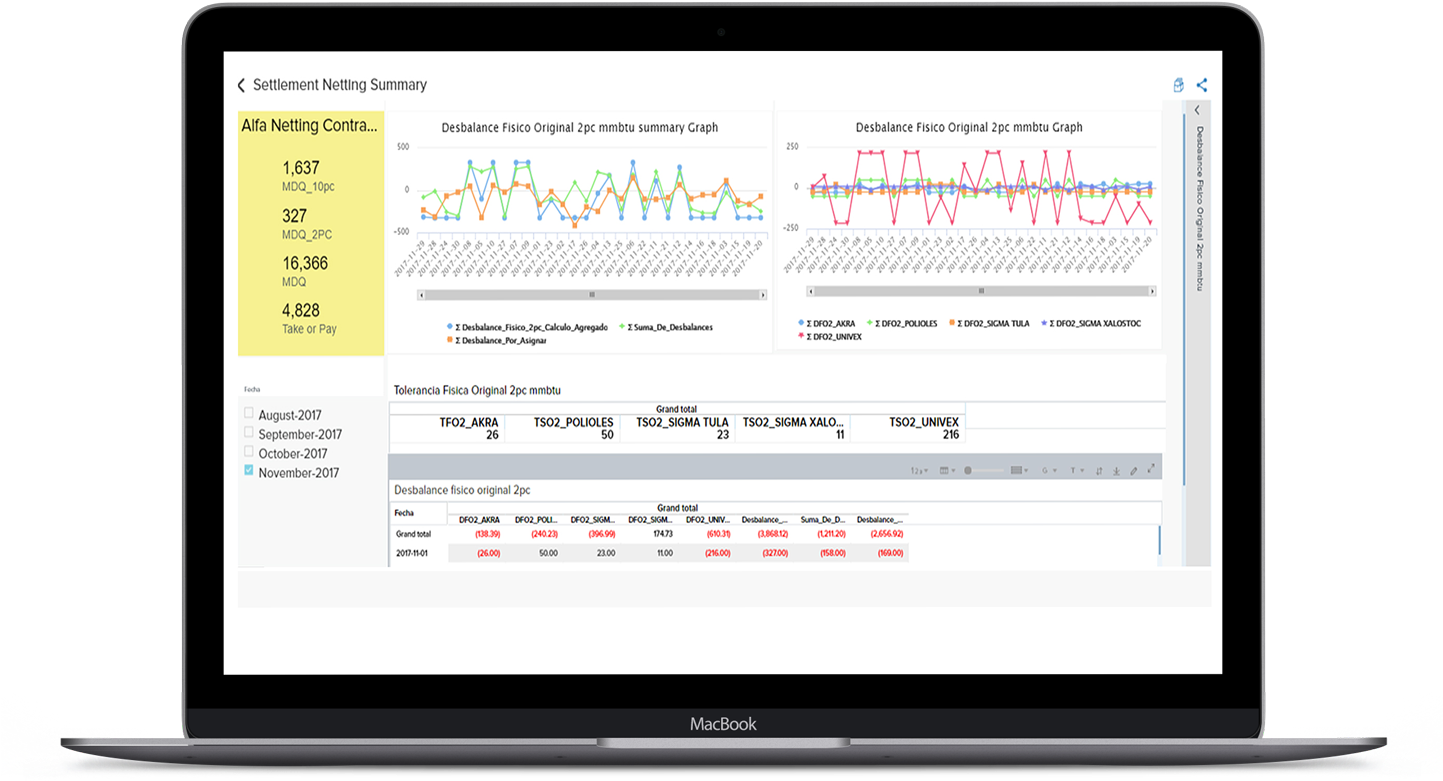Enable the August-2017 checkbox
Image resolution: width=1443 pixels, height=781 pixels.
tap(248, 415)
